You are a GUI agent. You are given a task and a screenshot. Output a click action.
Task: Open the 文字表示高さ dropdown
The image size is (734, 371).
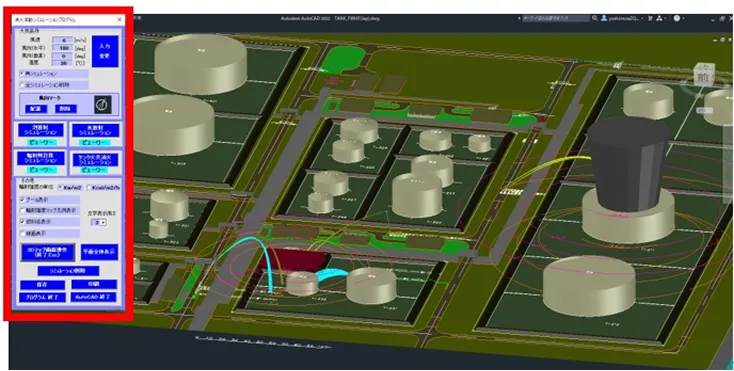point(100,223)
